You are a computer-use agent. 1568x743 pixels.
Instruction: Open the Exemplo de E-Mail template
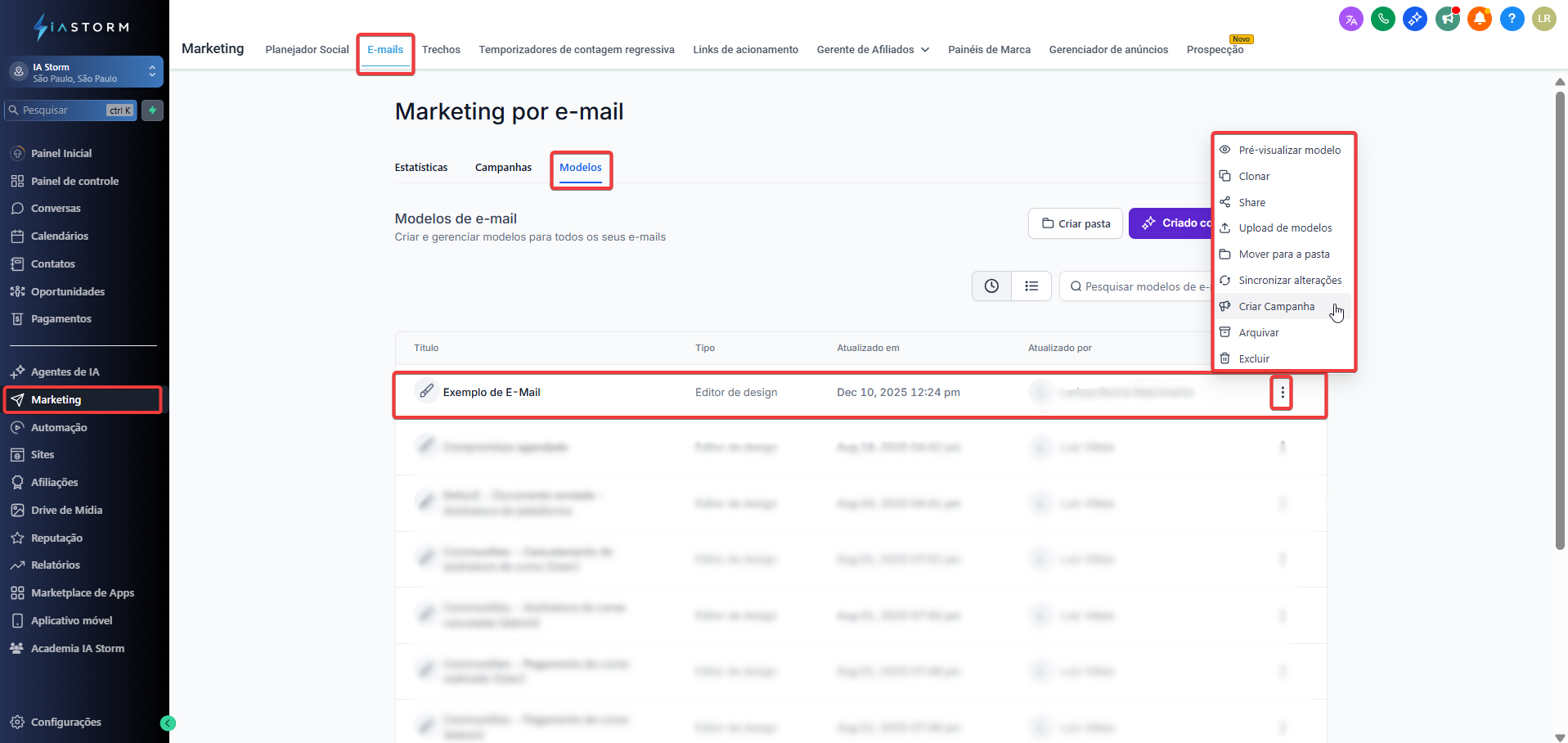pos(492,393)
